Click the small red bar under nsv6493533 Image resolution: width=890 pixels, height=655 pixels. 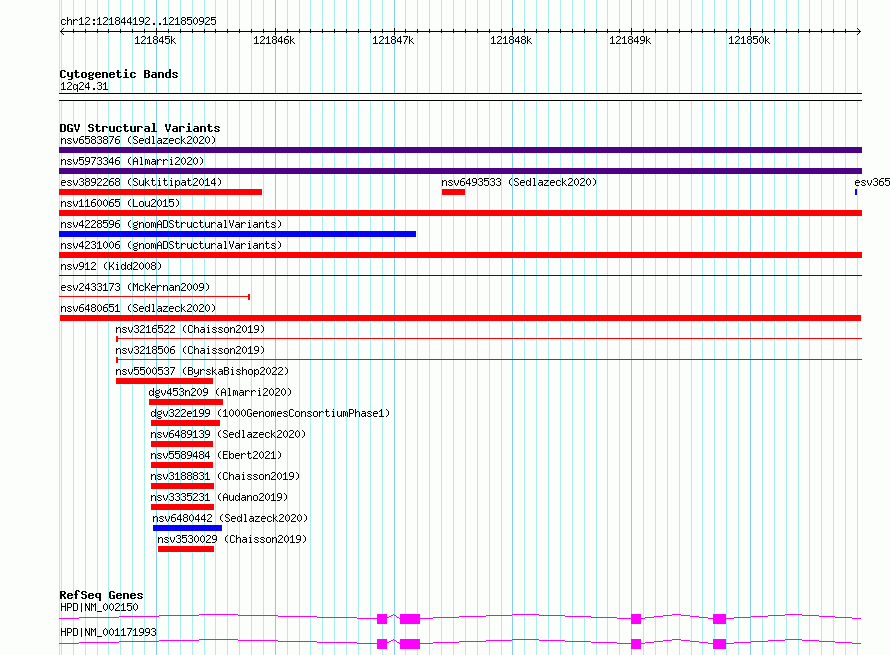tap(454, 192)
